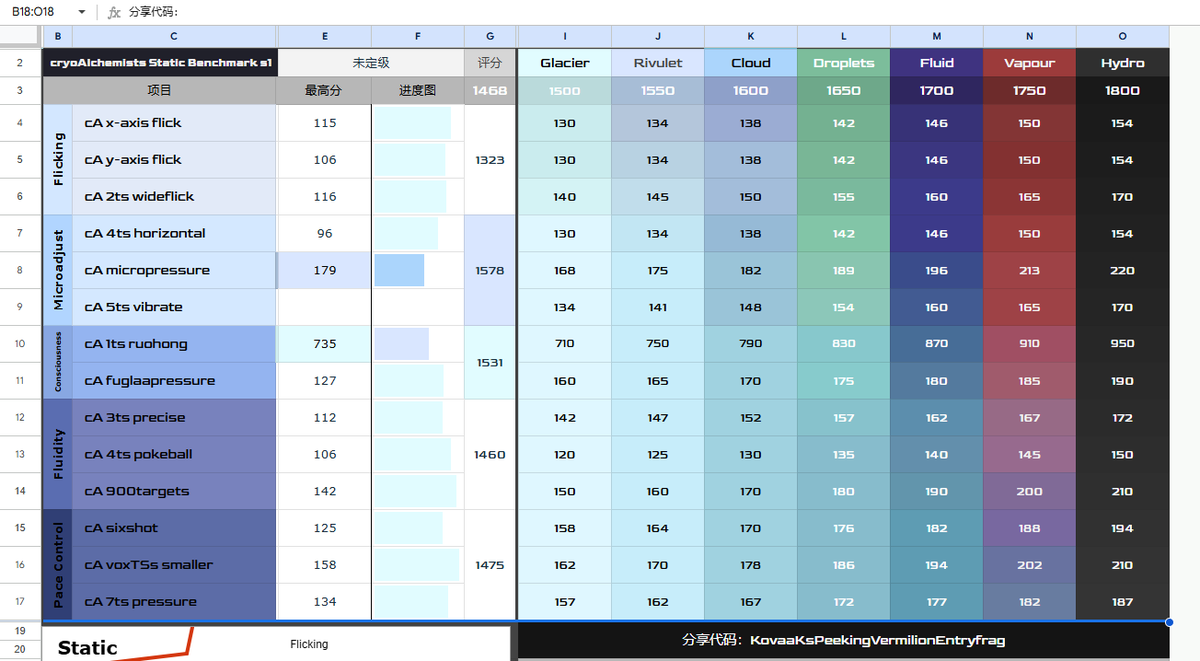Click the 'cA 4ts pokeball' scenario cell
1200x661 pixels.
point(174,454)
